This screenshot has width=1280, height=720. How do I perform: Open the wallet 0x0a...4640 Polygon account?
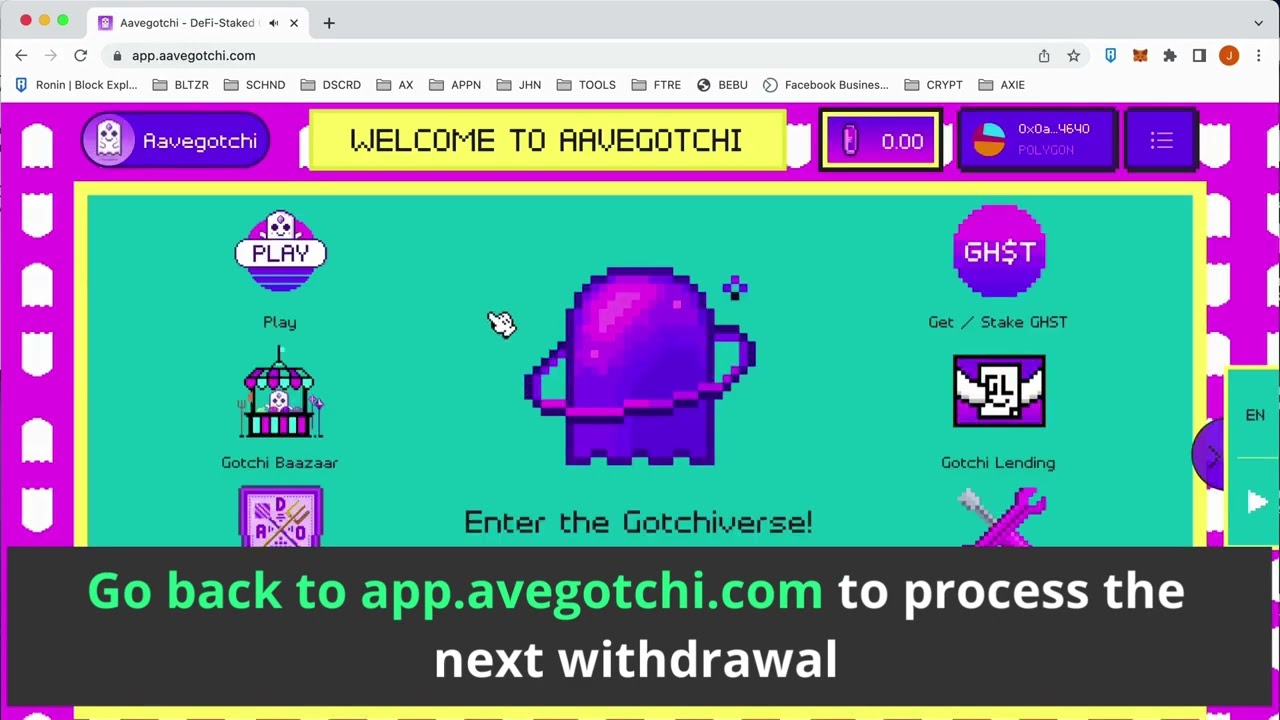[x=1037, y=139]
